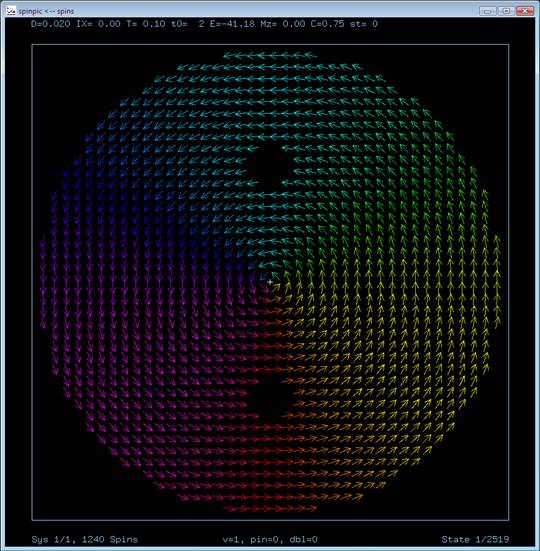Viewport: 540px width, 551px height.
Task: Click the Mz= 0.00 magnetization value
Action: (283, 24)
